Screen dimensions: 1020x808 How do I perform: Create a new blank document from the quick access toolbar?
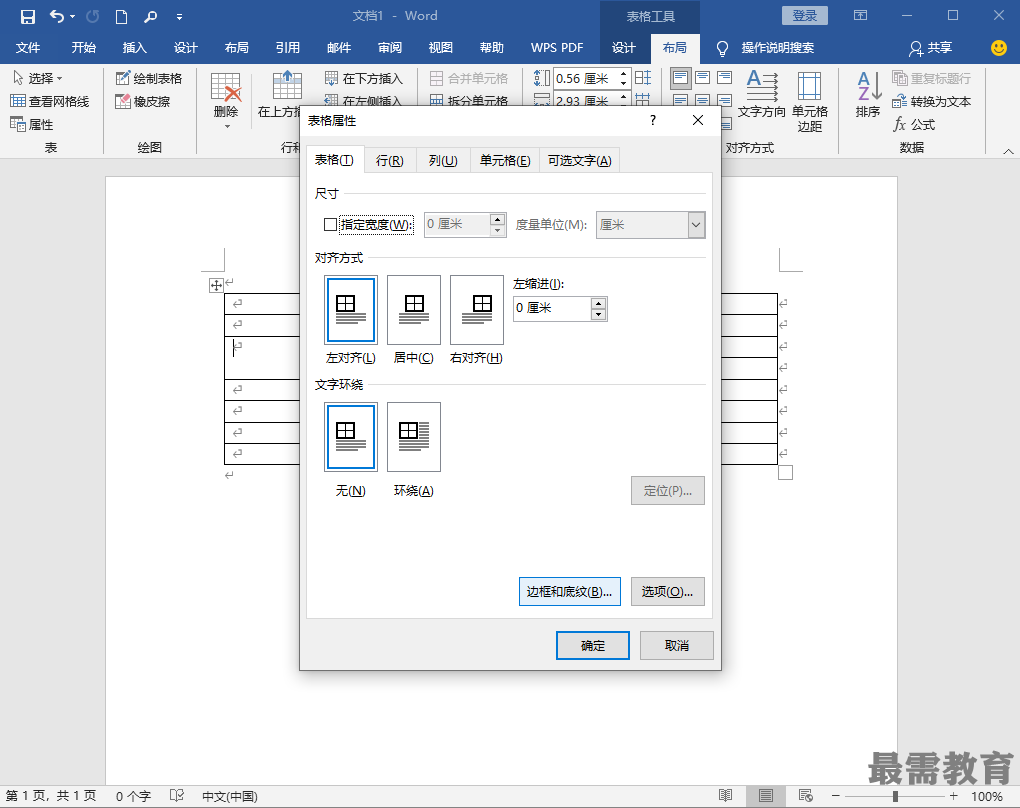[121, 16]
